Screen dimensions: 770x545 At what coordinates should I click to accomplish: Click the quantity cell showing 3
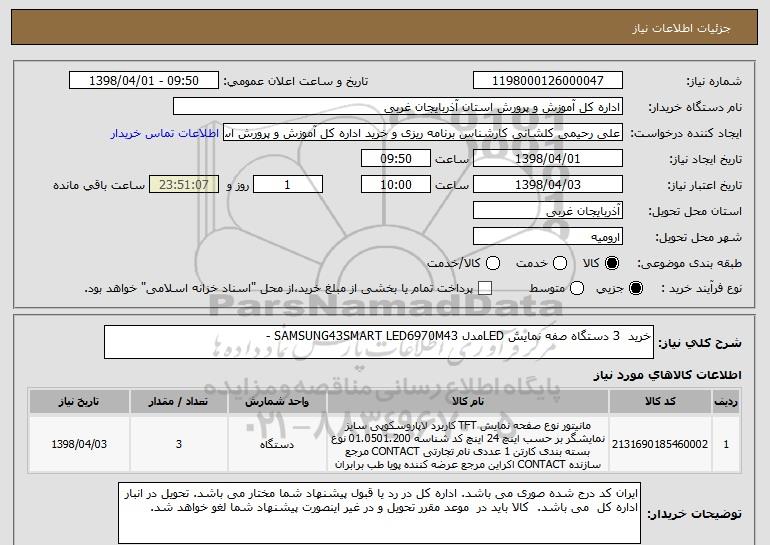178,444
